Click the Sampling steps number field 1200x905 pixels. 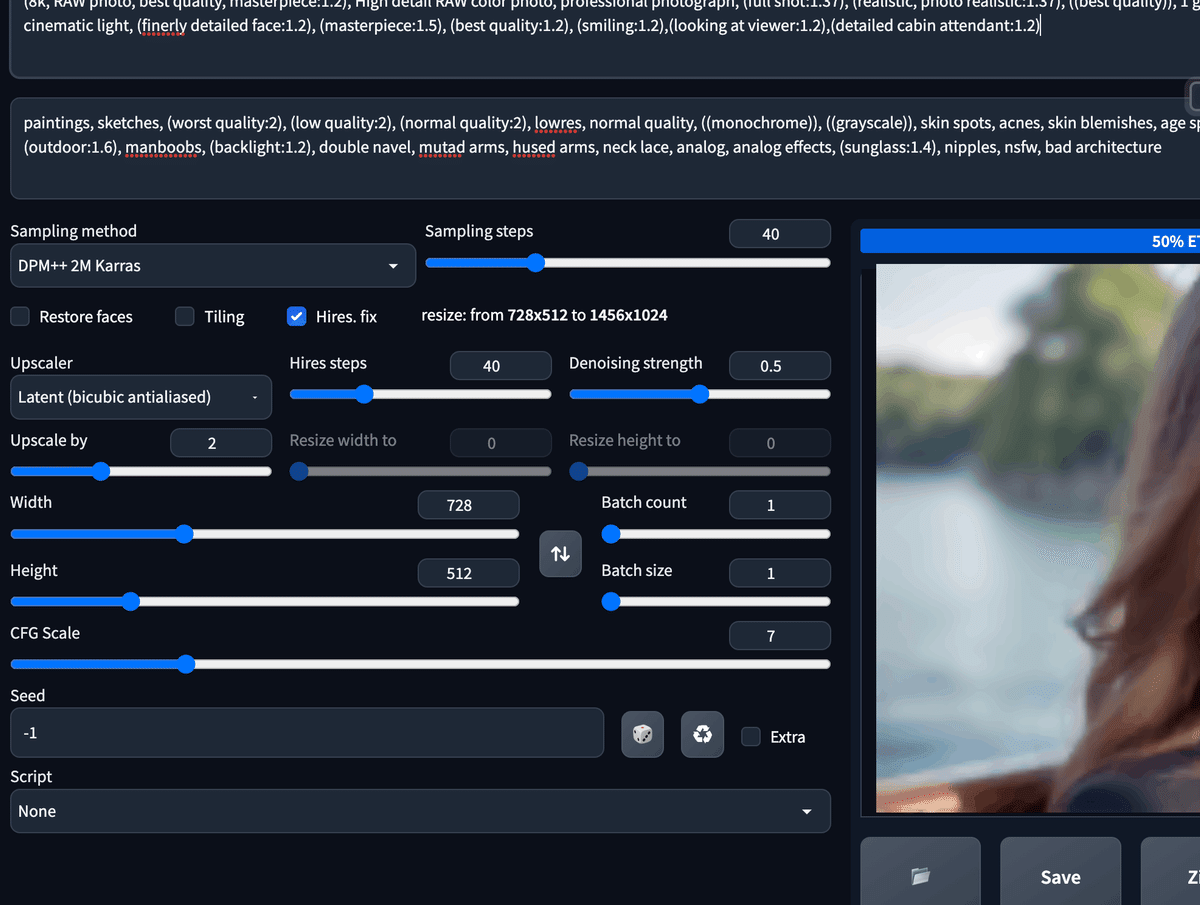tap(780, 234)
